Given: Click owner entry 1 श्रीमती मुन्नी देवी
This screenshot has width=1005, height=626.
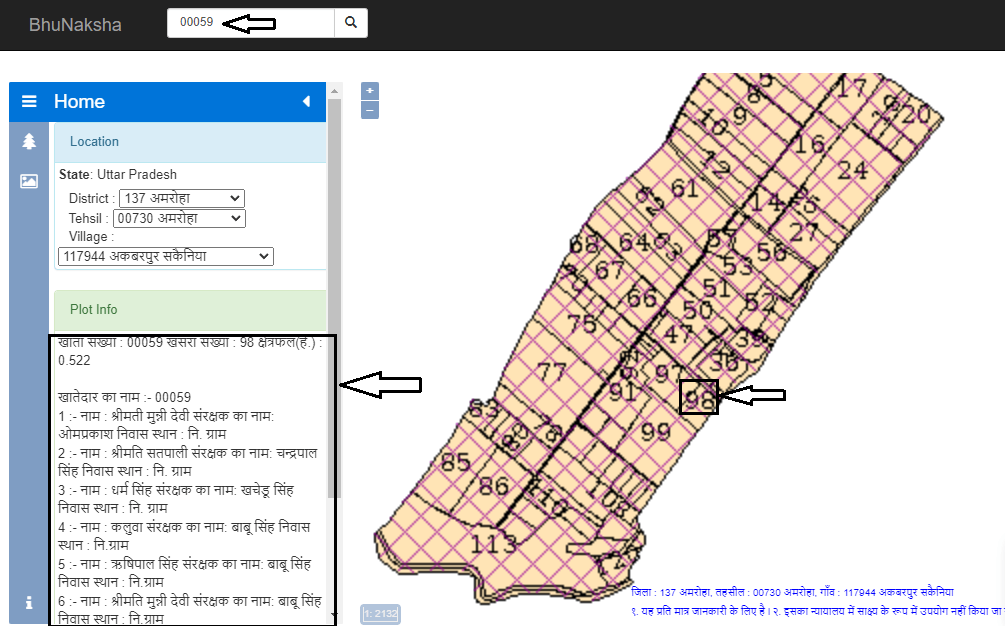Looking at the screenshot, I should click(167, 425).
